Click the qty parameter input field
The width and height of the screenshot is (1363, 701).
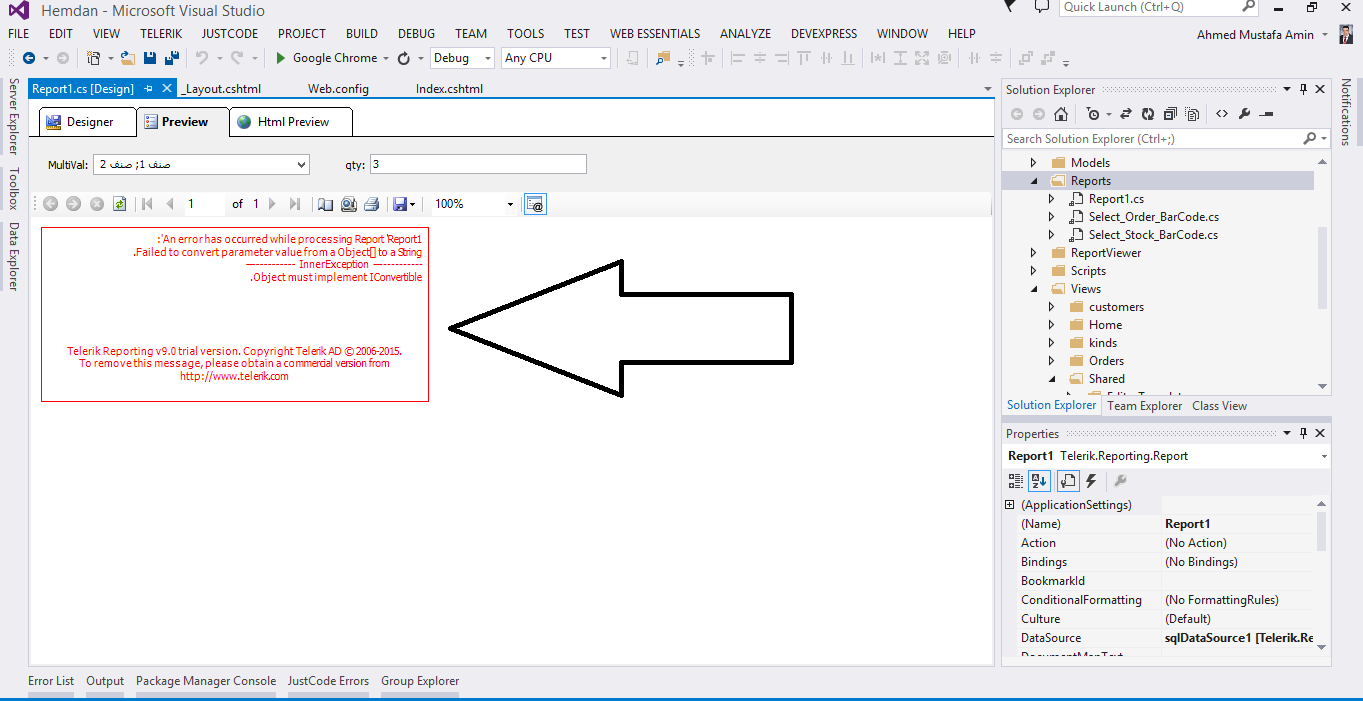coord(478,164)
